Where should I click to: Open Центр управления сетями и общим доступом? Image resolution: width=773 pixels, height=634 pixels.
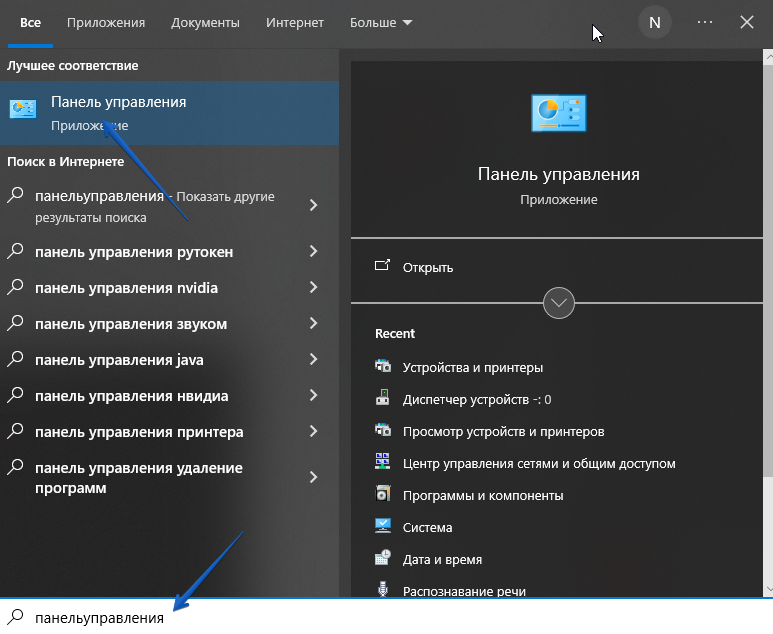pos(538,463)
